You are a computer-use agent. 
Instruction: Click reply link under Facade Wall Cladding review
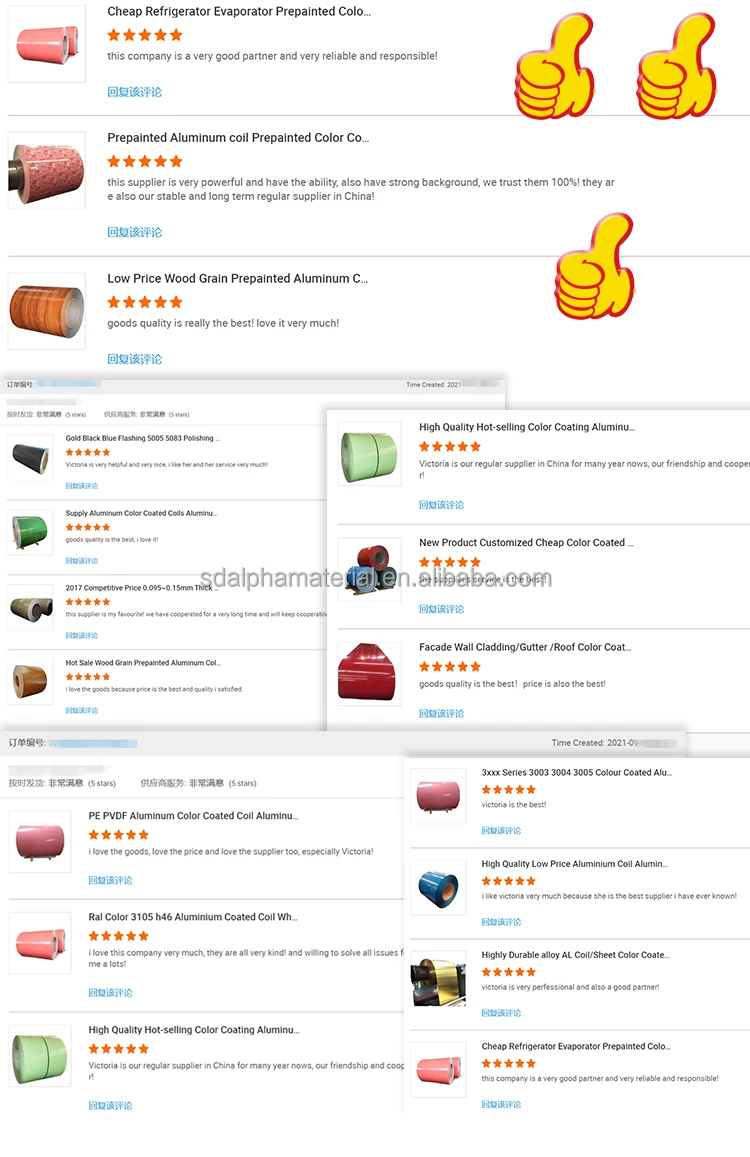tap(441, 714)
